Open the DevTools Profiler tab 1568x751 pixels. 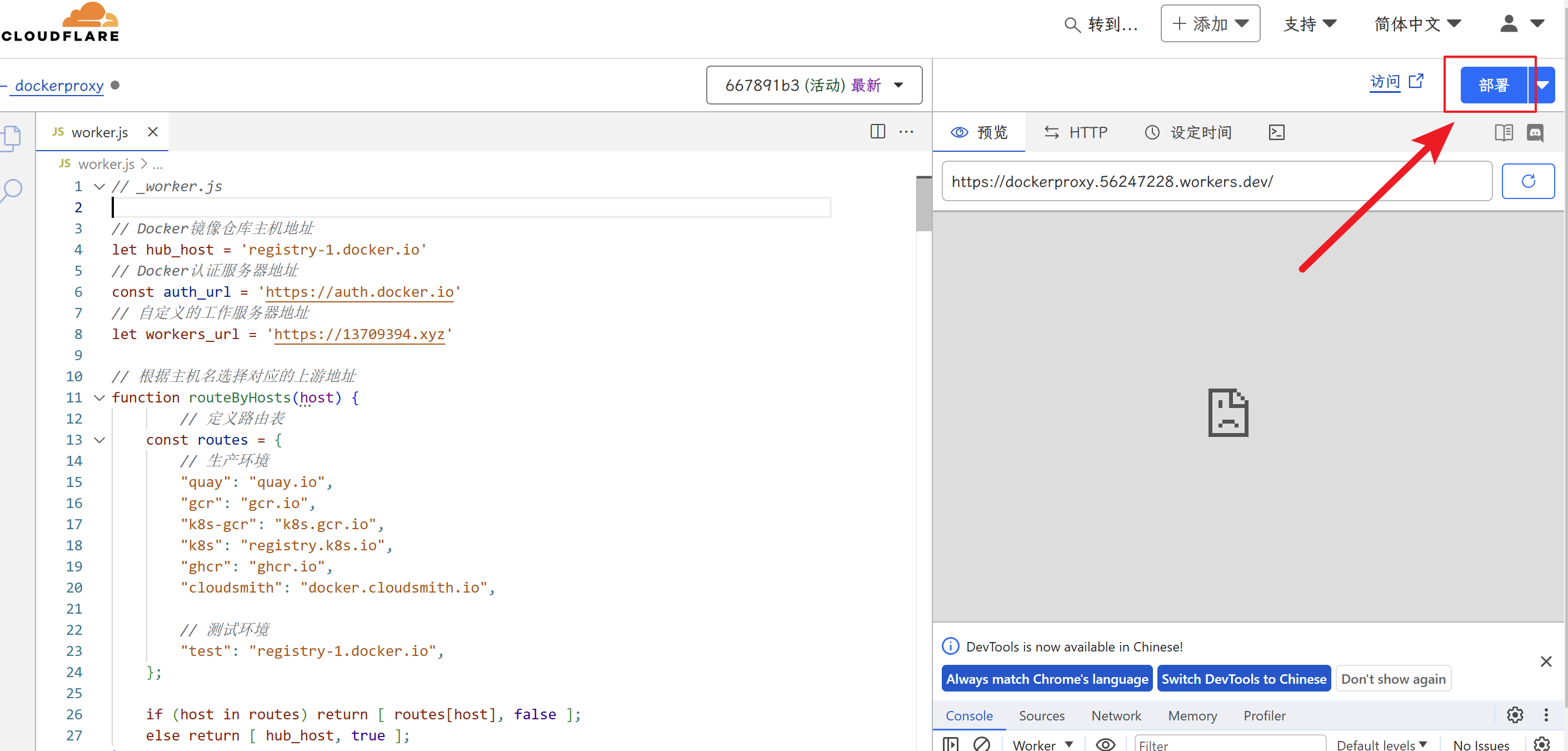point(1264,715)
